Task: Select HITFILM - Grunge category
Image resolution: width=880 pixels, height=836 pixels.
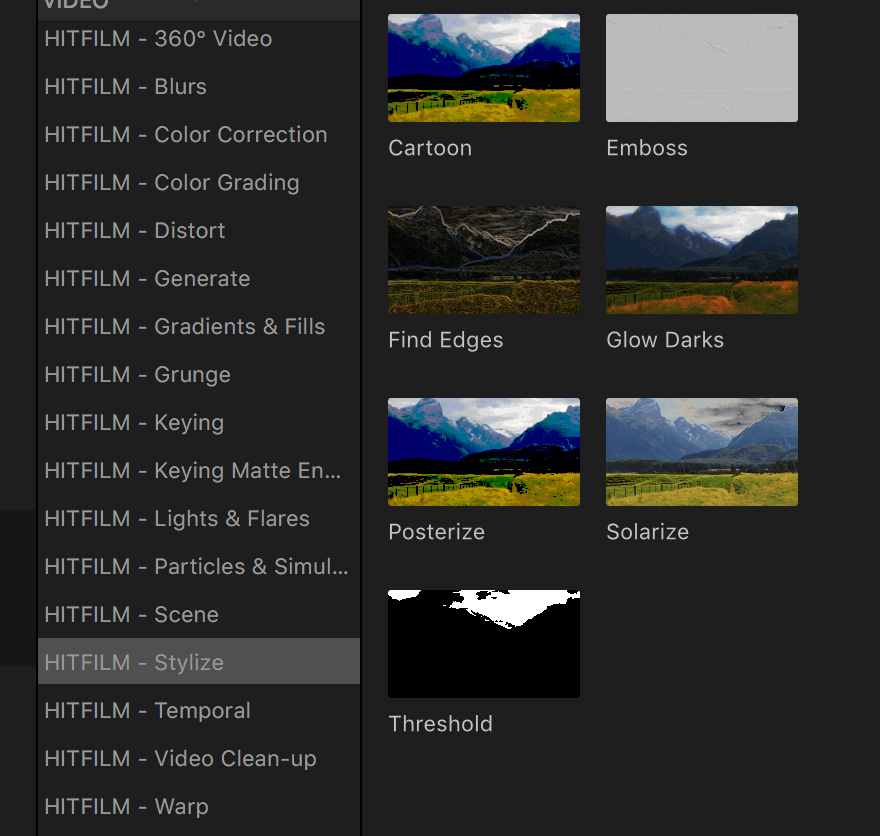Action: (x=199, y=375)
